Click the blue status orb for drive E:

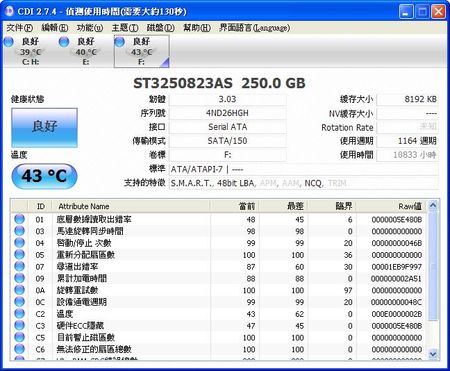(64, 42)
